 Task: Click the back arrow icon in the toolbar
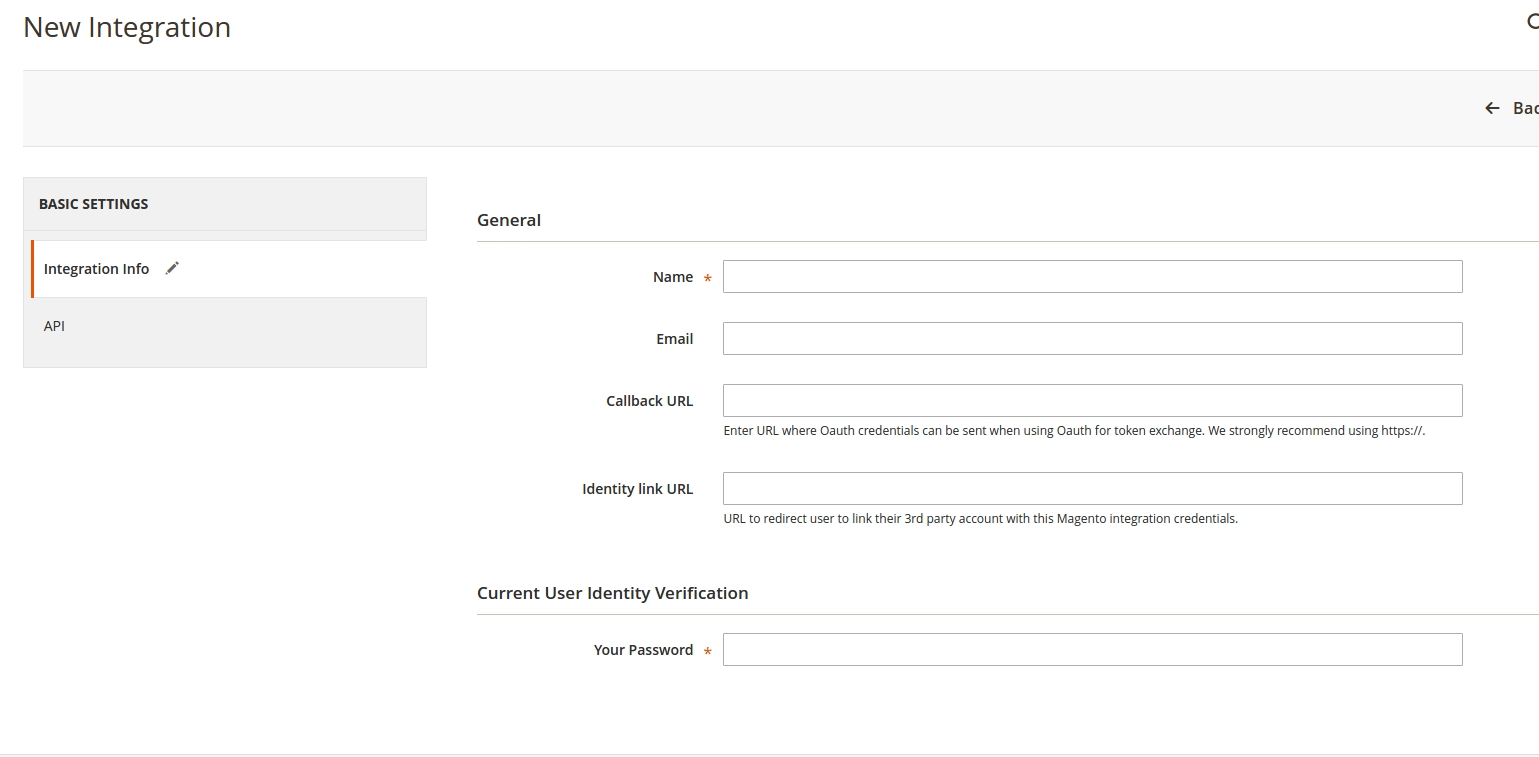pos(1491,107)
